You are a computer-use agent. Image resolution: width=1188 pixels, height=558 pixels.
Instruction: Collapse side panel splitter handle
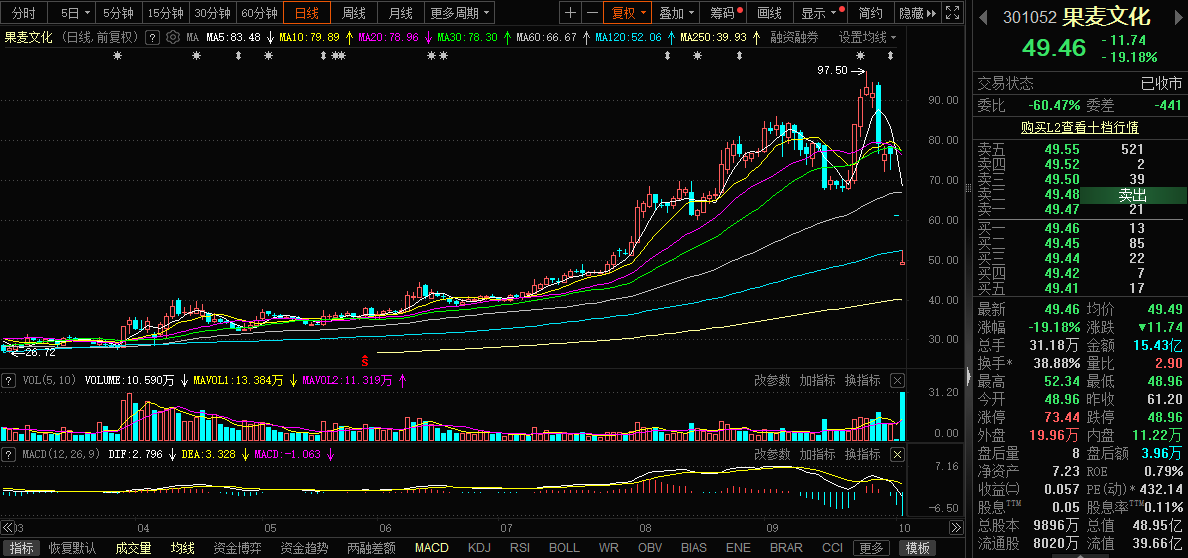pos(968,377)
